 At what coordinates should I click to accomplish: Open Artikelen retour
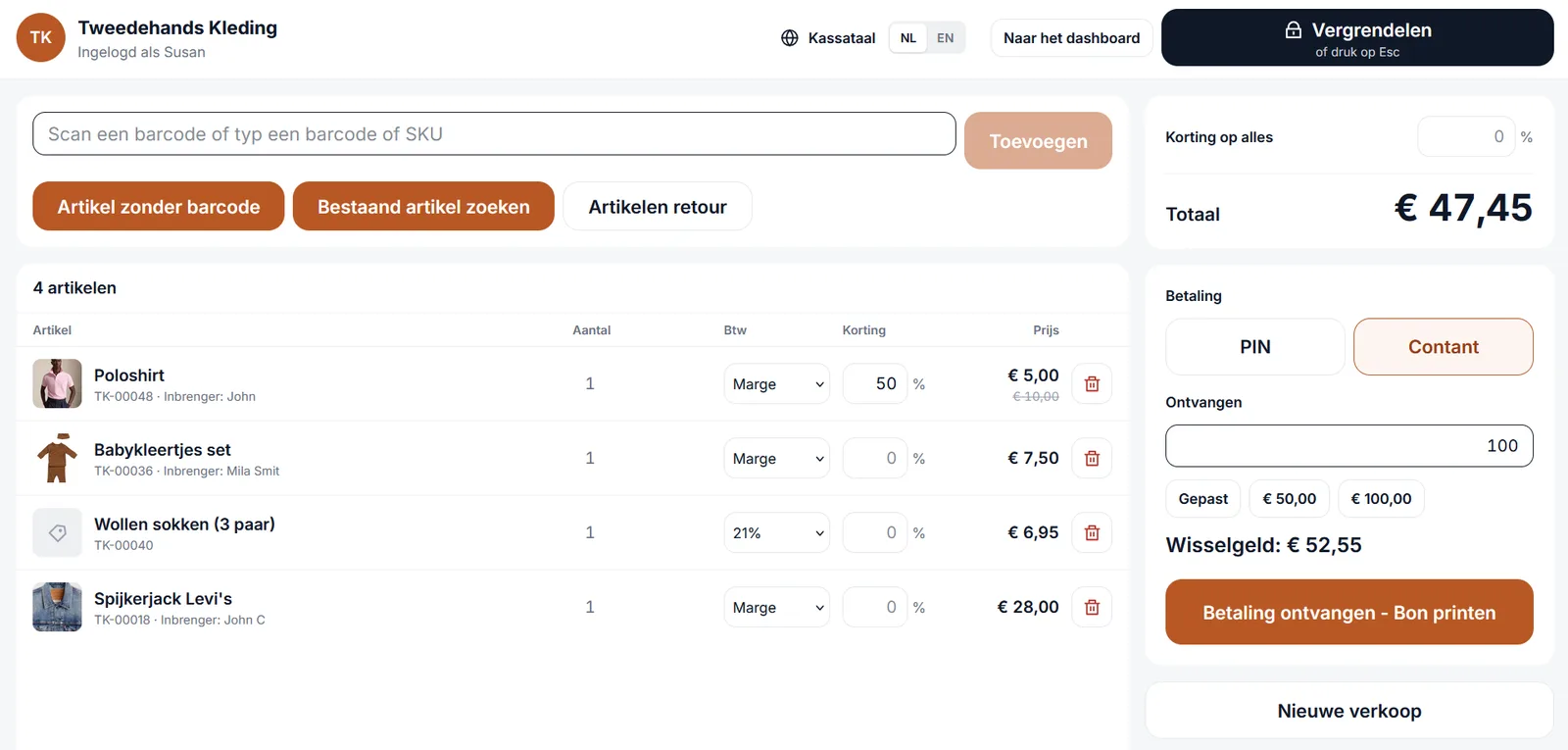click(x=658, y=206)
